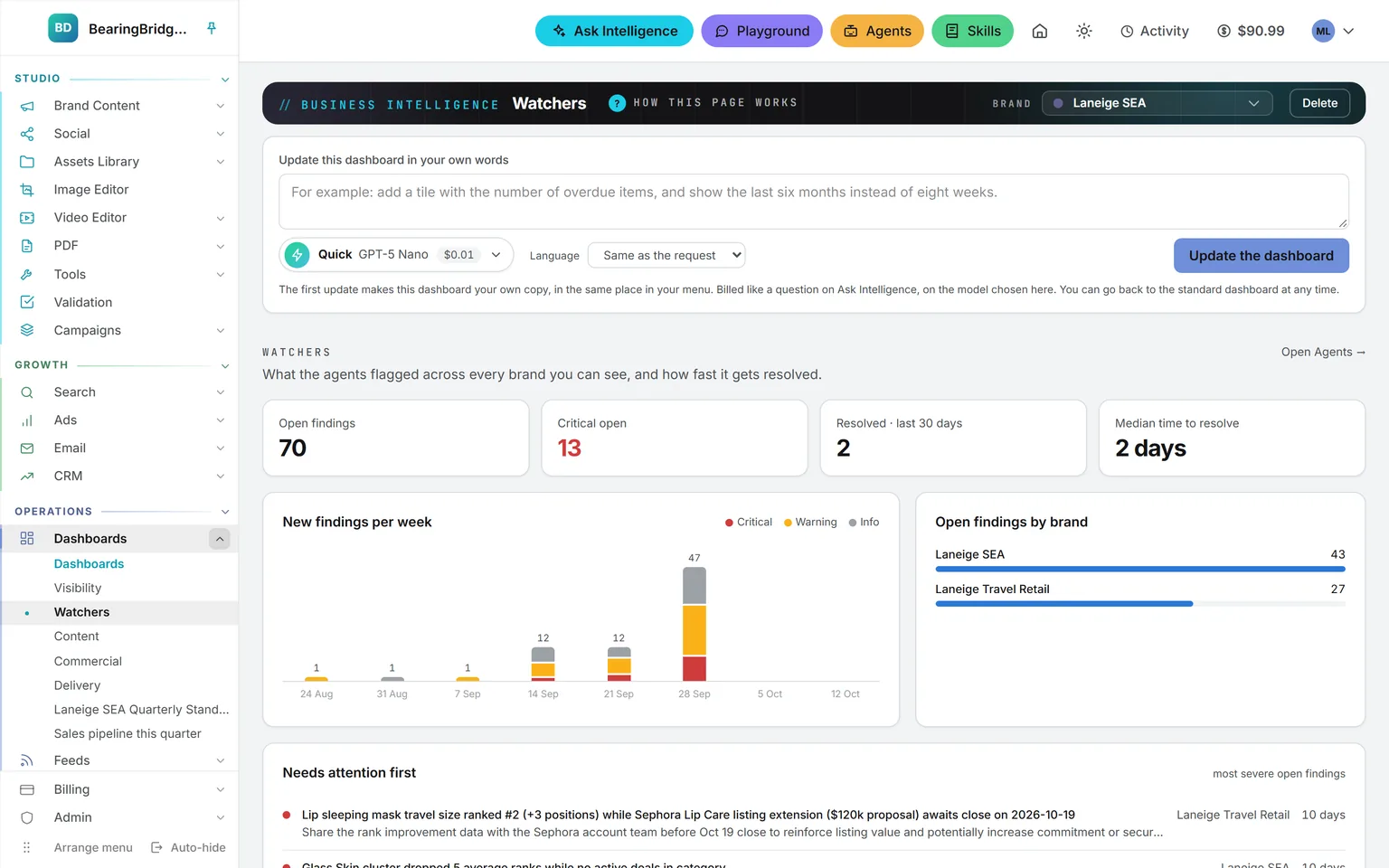Open Delivery dashboard in sidebar
The image size is (1389, 868).
[x=77, y=685]
